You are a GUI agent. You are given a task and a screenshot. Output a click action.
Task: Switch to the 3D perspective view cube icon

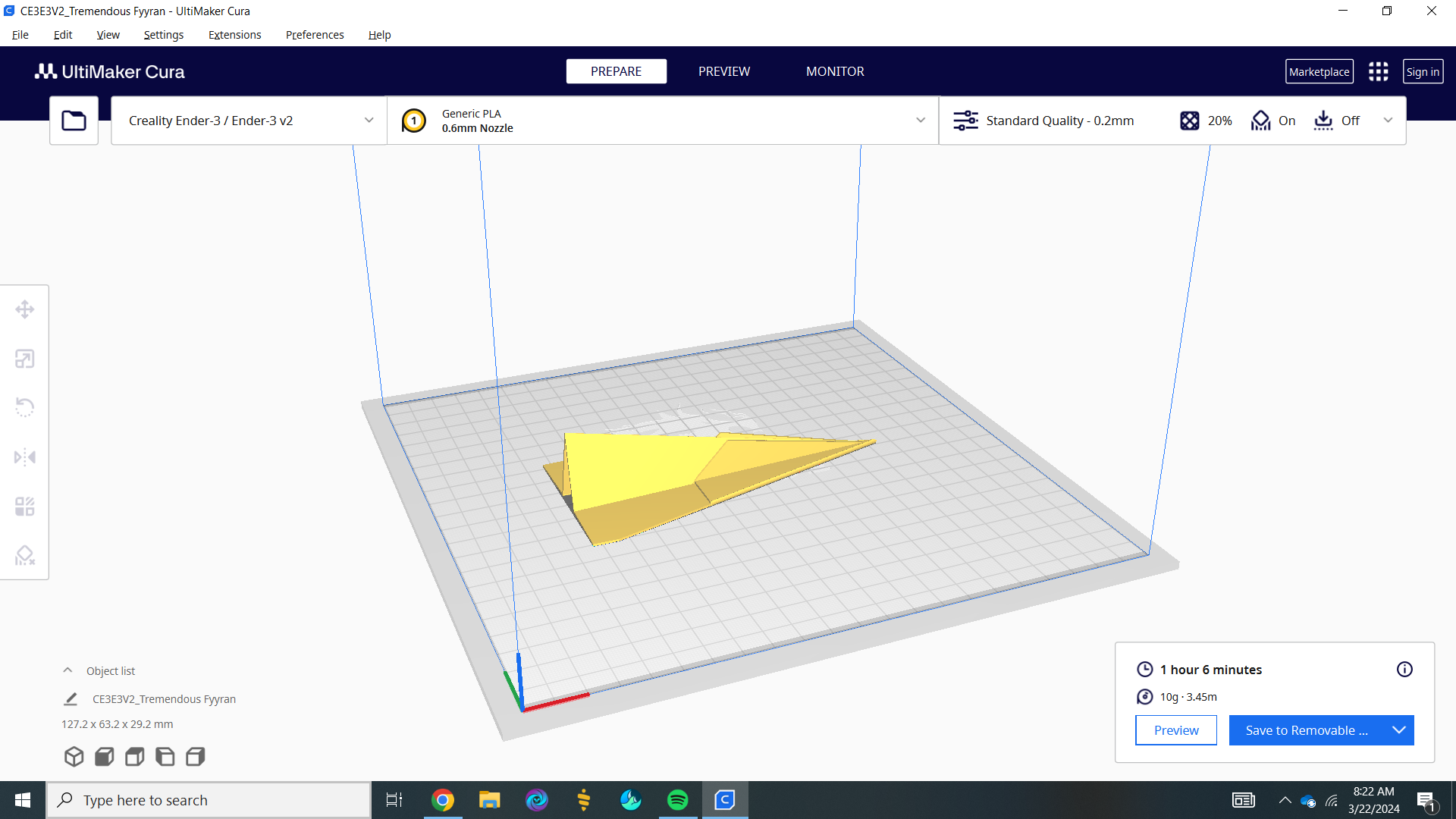pos(74,756)
